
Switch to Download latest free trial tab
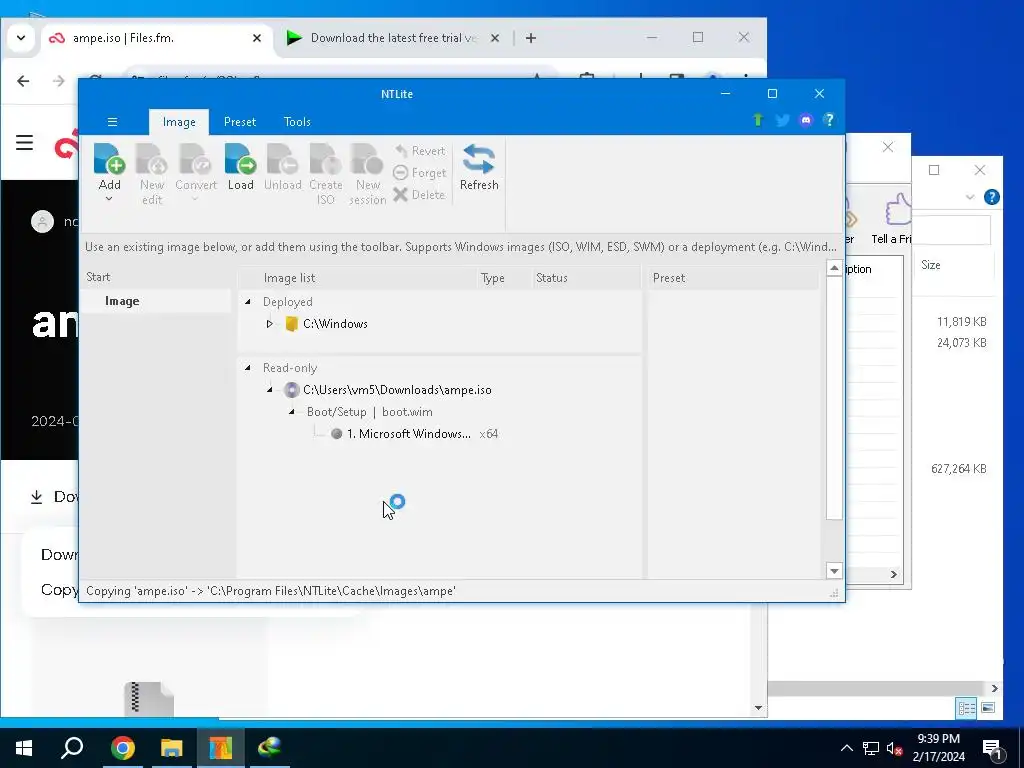[x=394, y=38]
